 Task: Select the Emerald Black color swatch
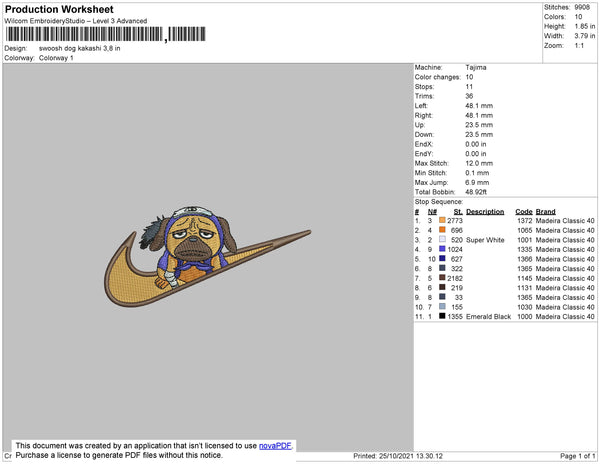click(x=442, y=316)
